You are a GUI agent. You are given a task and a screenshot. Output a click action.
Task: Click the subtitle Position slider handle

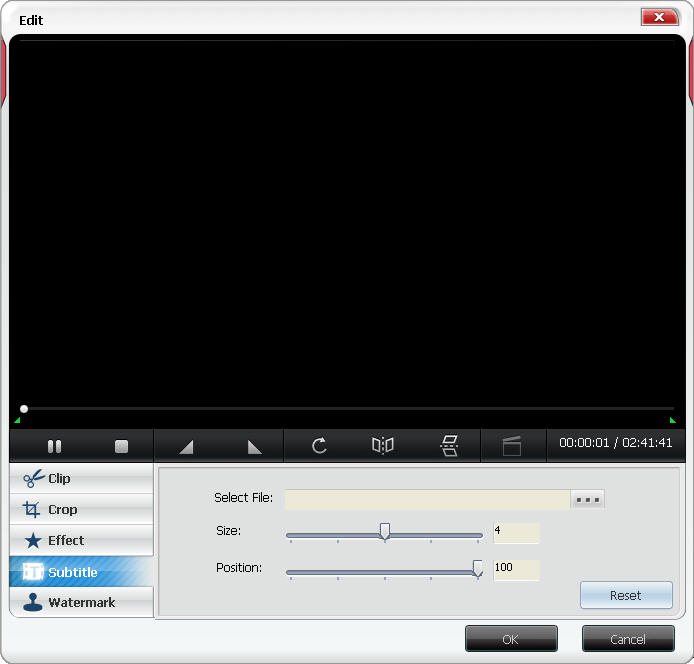478,568
